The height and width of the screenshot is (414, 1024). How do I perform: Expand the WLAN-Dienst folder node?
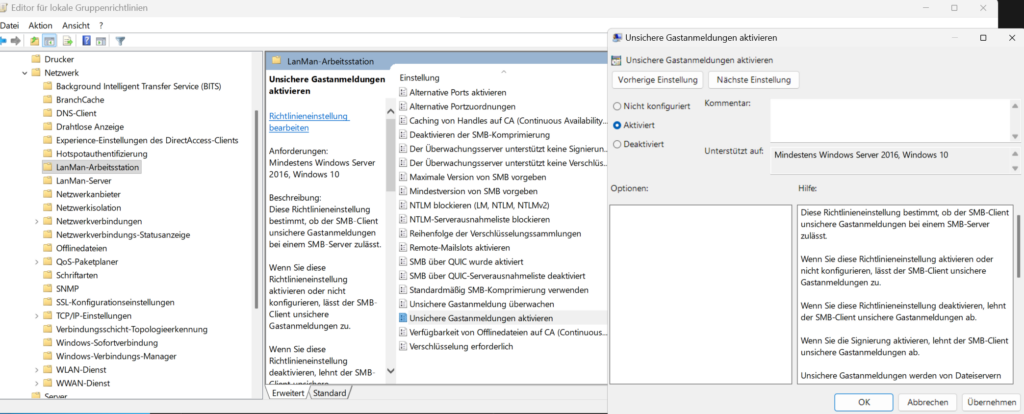click(36, 369)
